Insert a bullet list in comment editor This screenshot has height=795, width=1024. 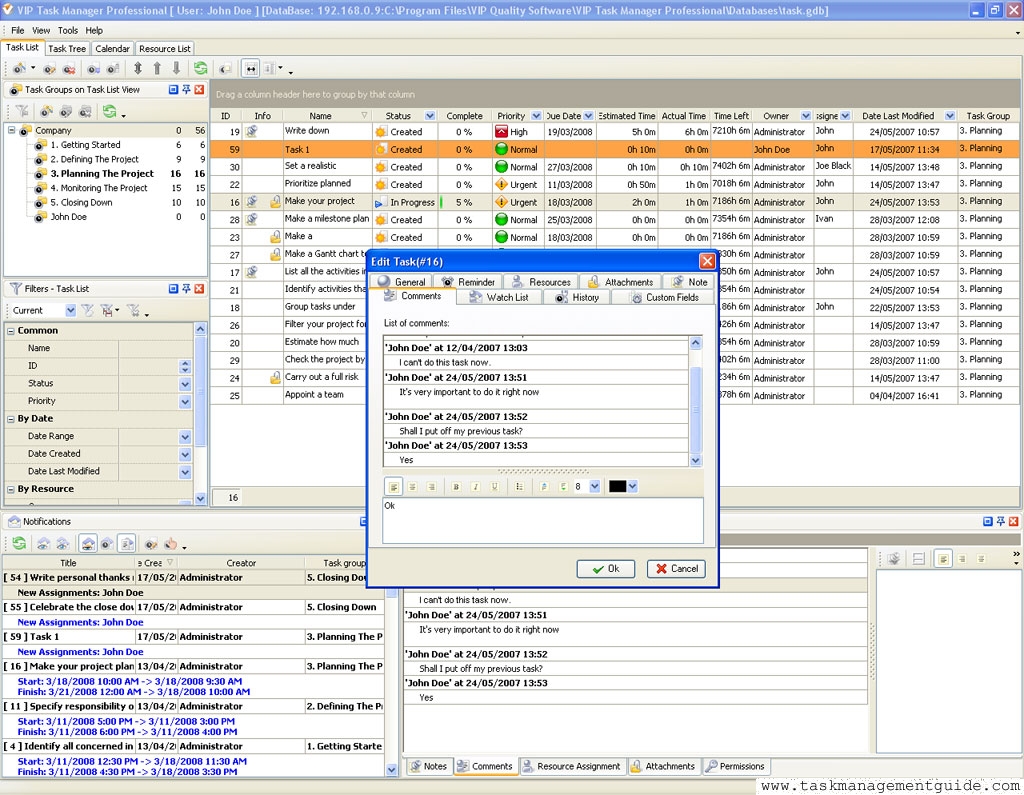tap(519, 487)
